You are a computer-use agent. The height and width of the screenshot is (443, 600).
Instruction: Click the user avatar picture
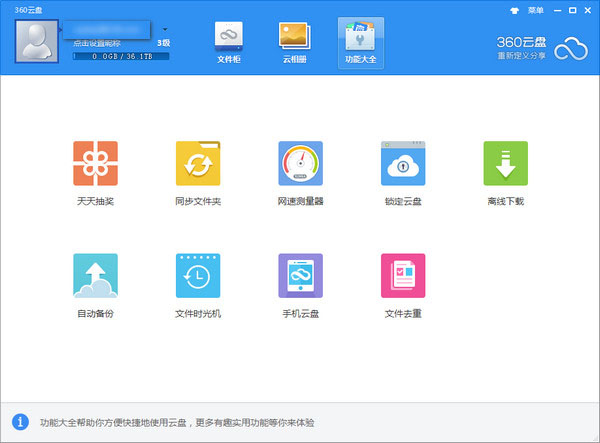[39, 40]
